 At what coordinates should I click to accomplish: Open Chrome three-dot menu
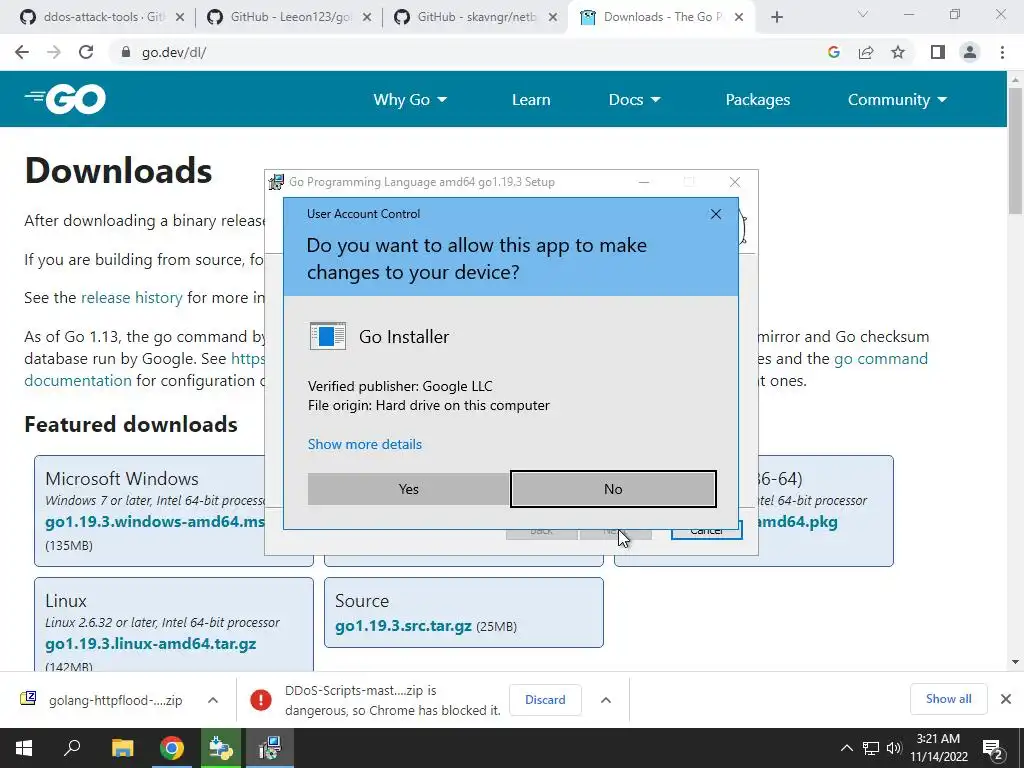tap(1002, 52)
